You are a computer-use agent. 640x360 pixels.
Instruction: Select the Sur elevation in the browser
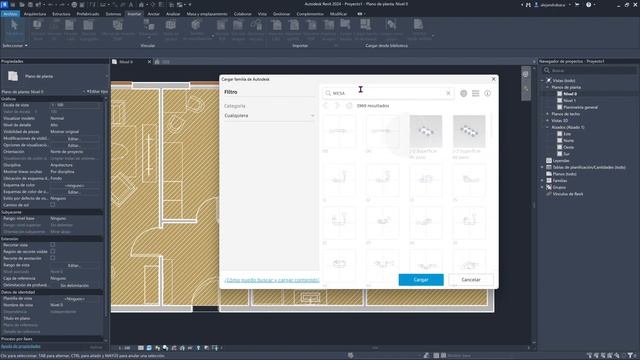click(x=567, y=154)
